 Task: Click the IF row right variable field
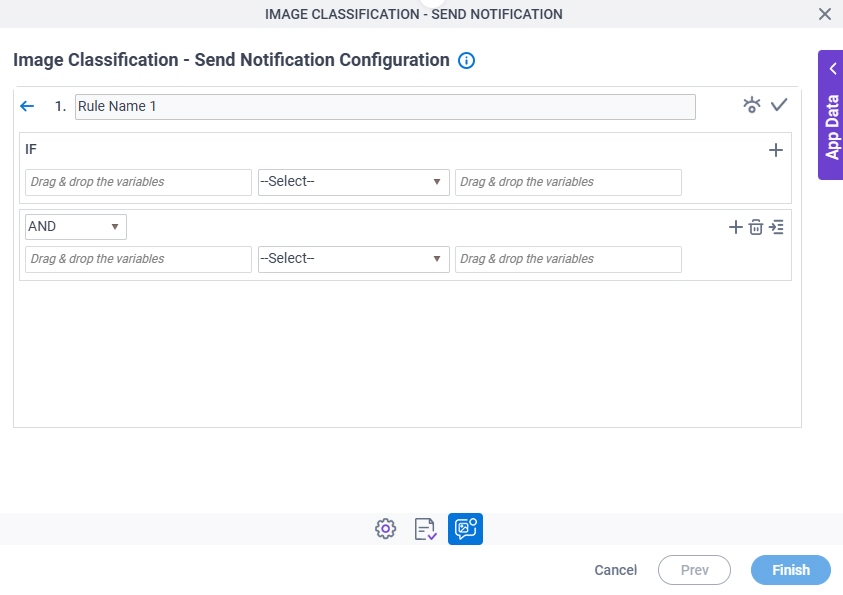coord(568,182)
